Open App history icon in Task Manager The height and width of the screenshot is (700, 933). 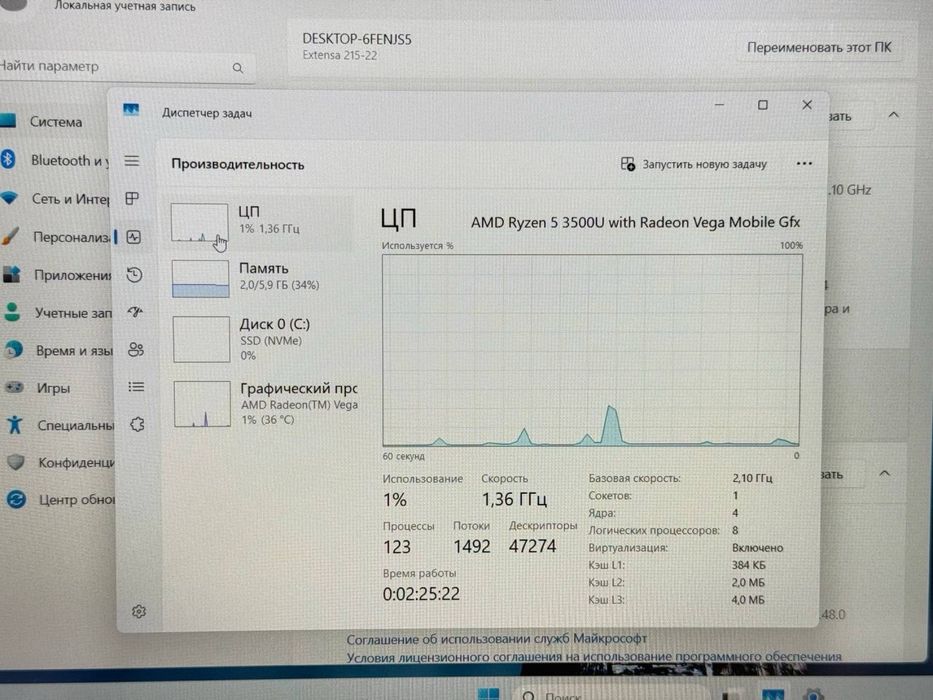coord(134,274)
